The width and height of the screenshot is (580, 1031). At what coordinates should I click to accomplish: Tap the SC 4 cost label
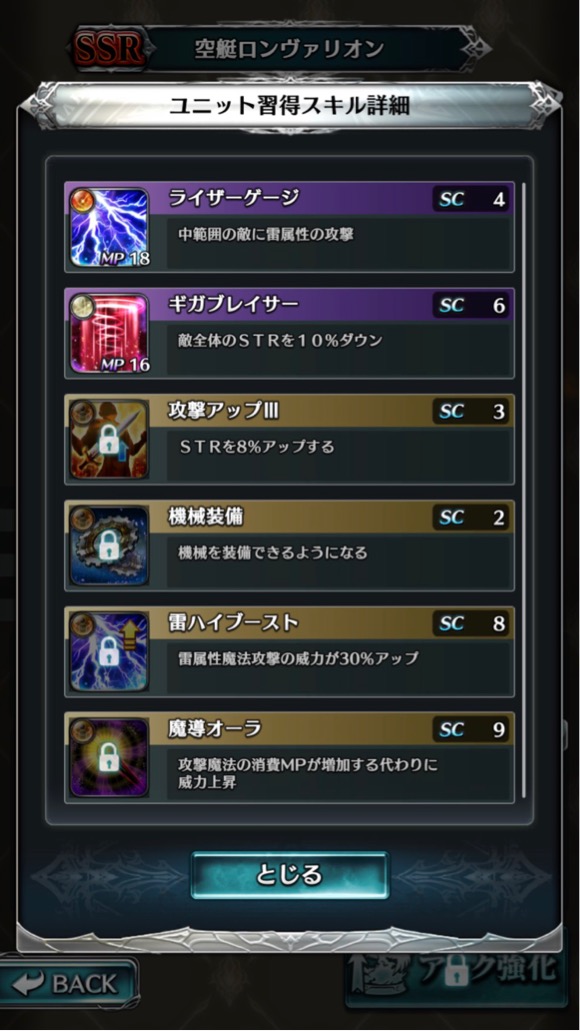[472, 199]
